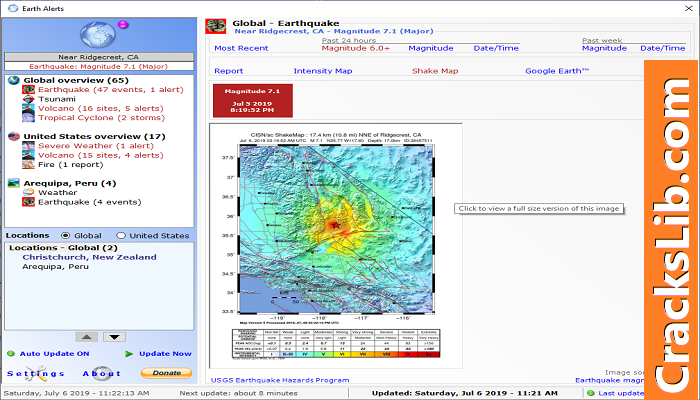Click the green Update Now arrow icon
Viewport: 700px width, 400px height.
pos(129,354)
